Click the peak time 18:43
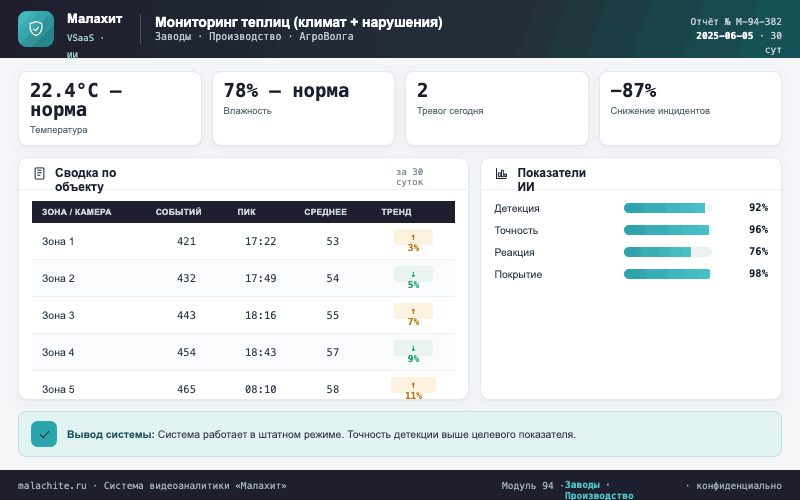This screenshot has height=500, width=800. [261, 353]
